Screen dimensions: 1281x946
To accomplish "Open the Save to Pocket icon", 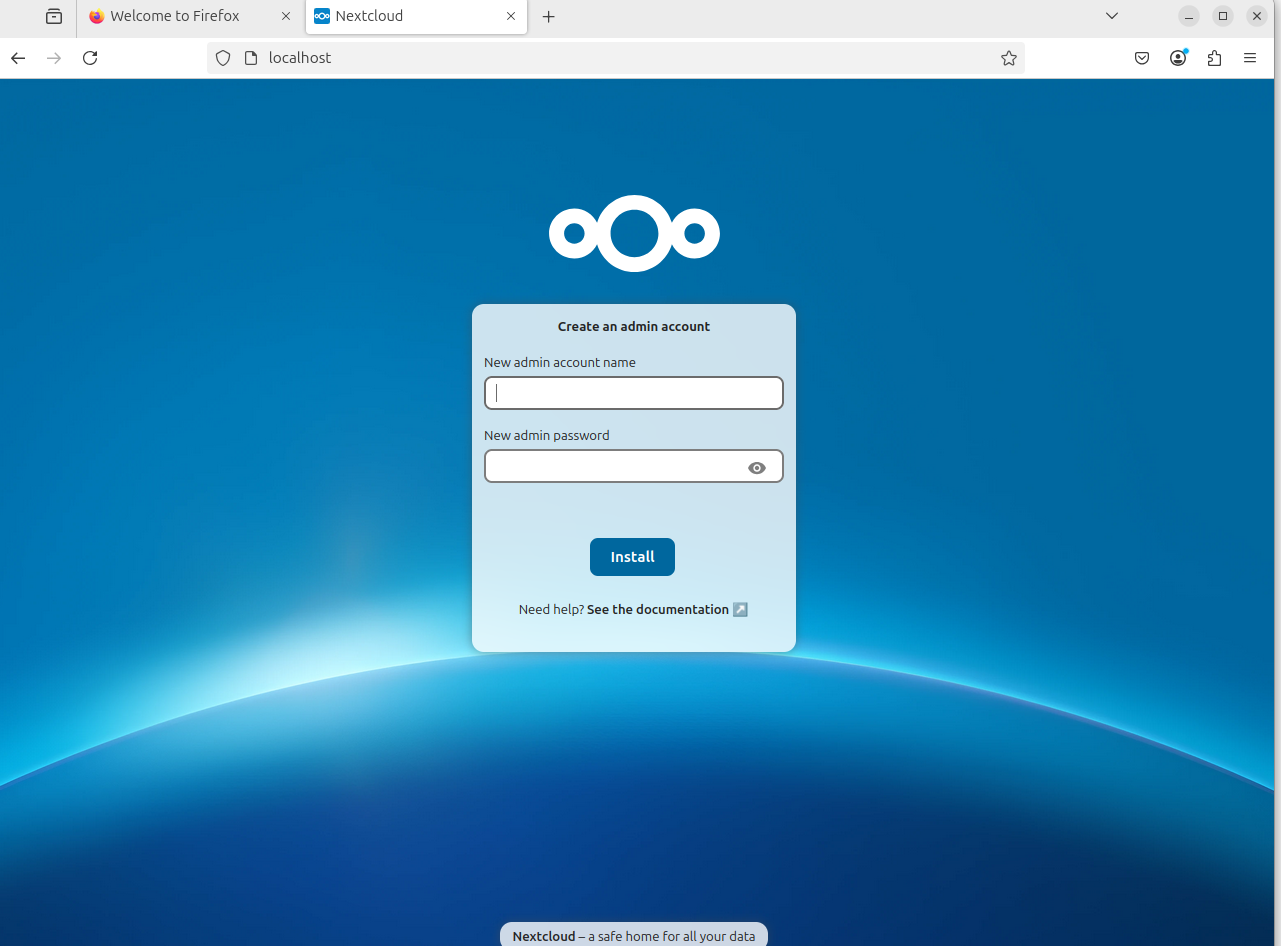I will point(1142,58).
